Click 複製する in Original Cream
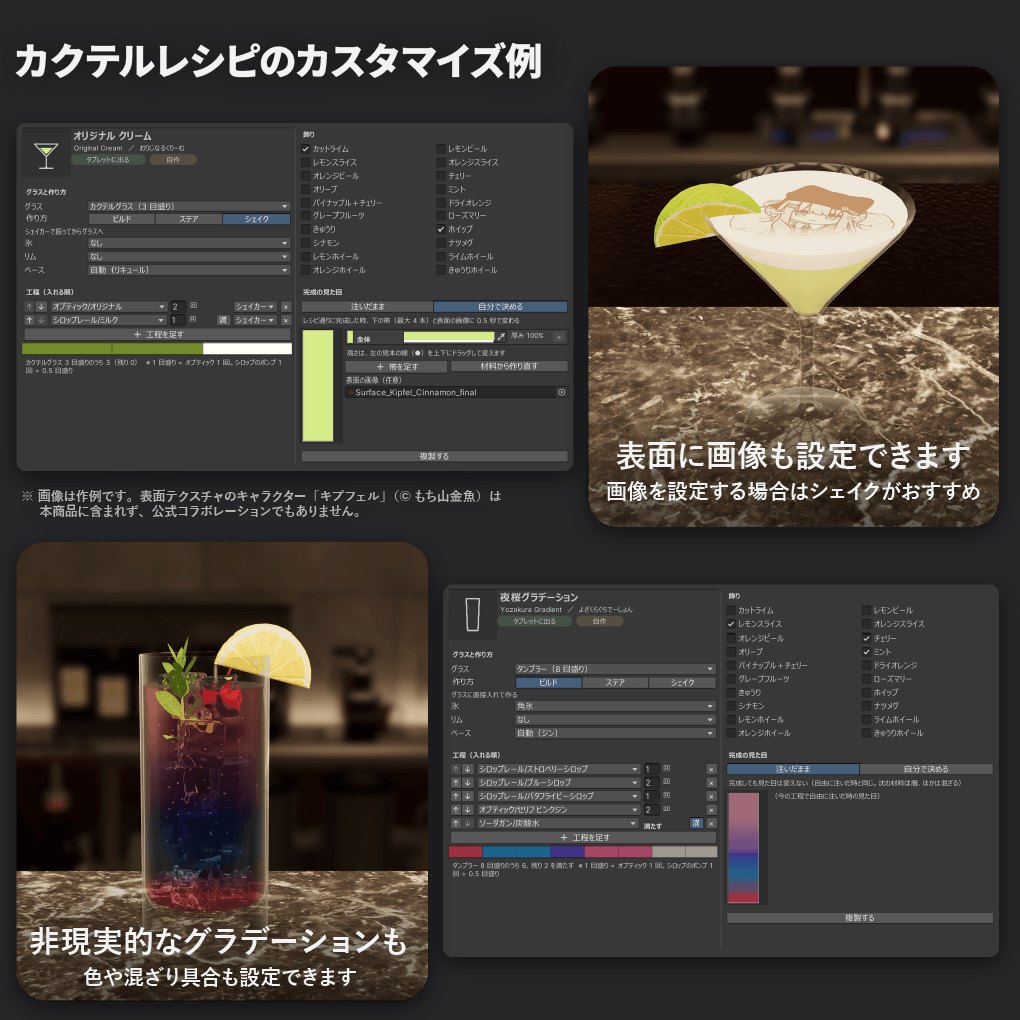The width and height of the screenshot is (1020, 1020). pos(435,457)
